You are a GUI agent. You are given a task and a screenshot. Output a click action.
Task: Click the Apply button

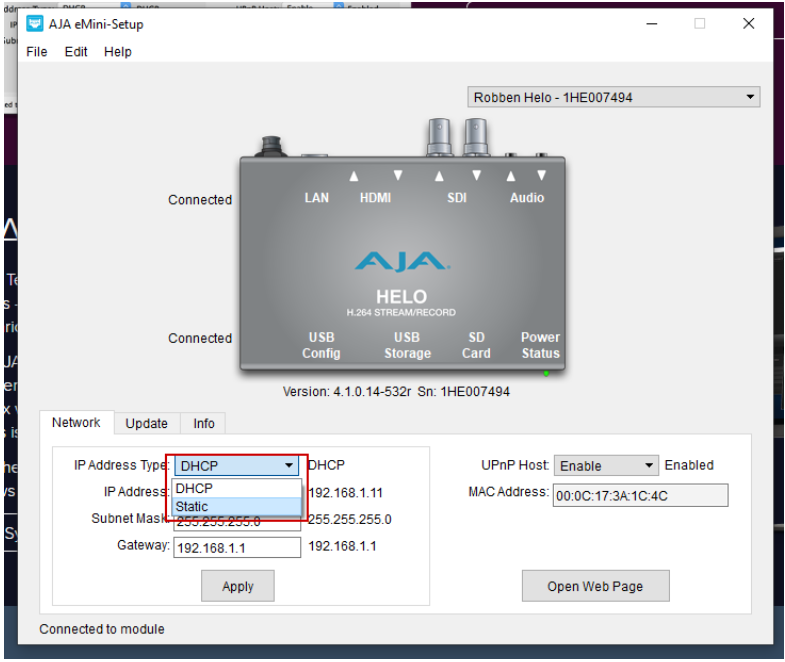pyautogui.click(x=238, y=586)
